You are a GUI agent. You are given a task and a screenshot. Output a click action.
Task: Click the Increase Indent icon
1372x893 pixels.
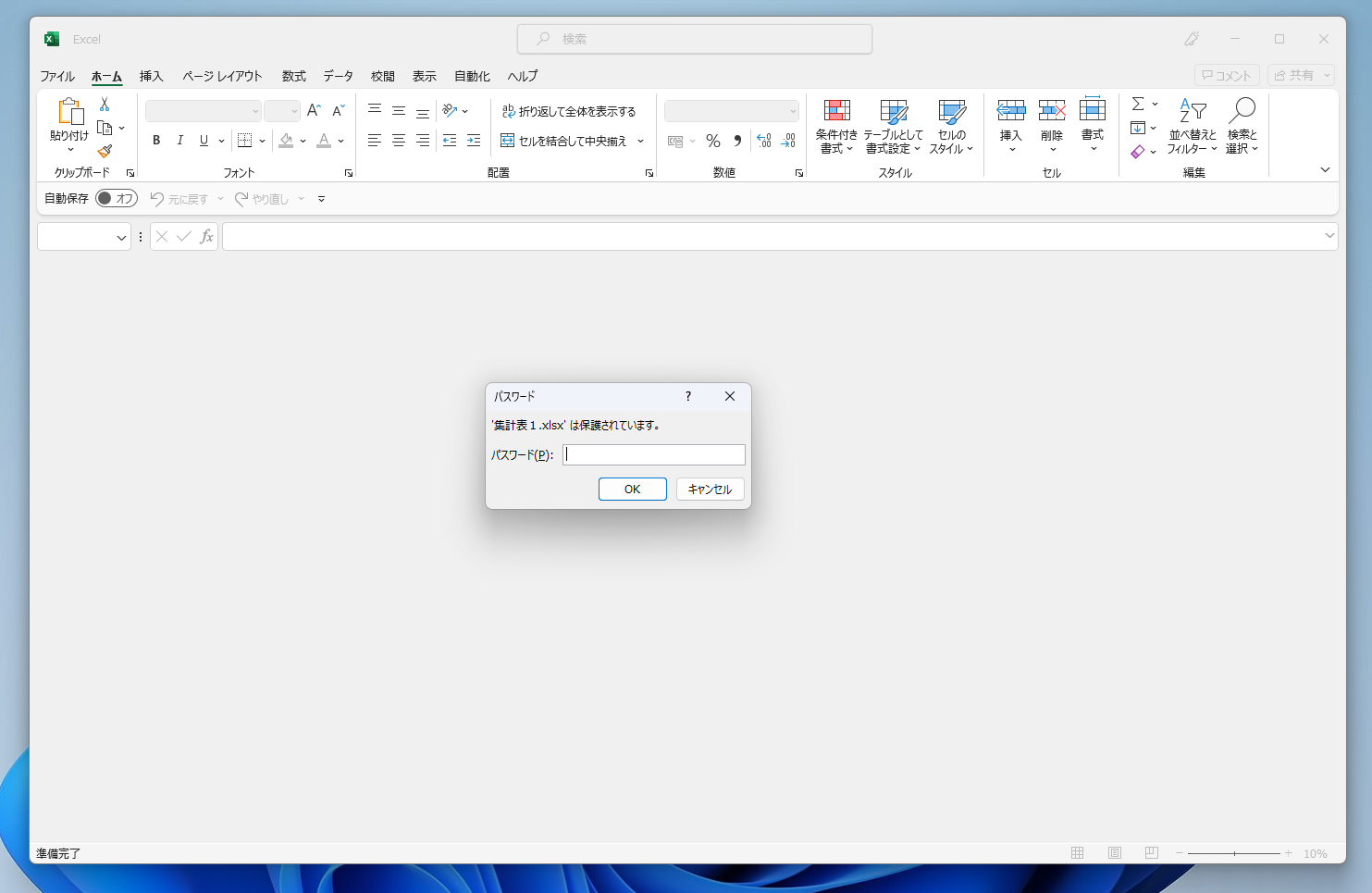click(x=474, y=141)
